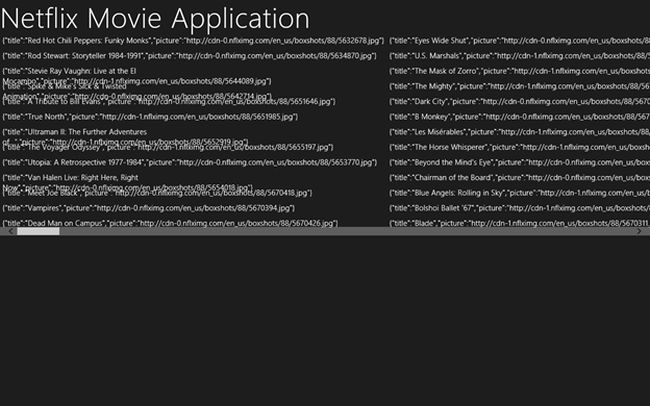650x406 pixels.
Task: Select the Meet Joe Black row
Action: [158, 193]
